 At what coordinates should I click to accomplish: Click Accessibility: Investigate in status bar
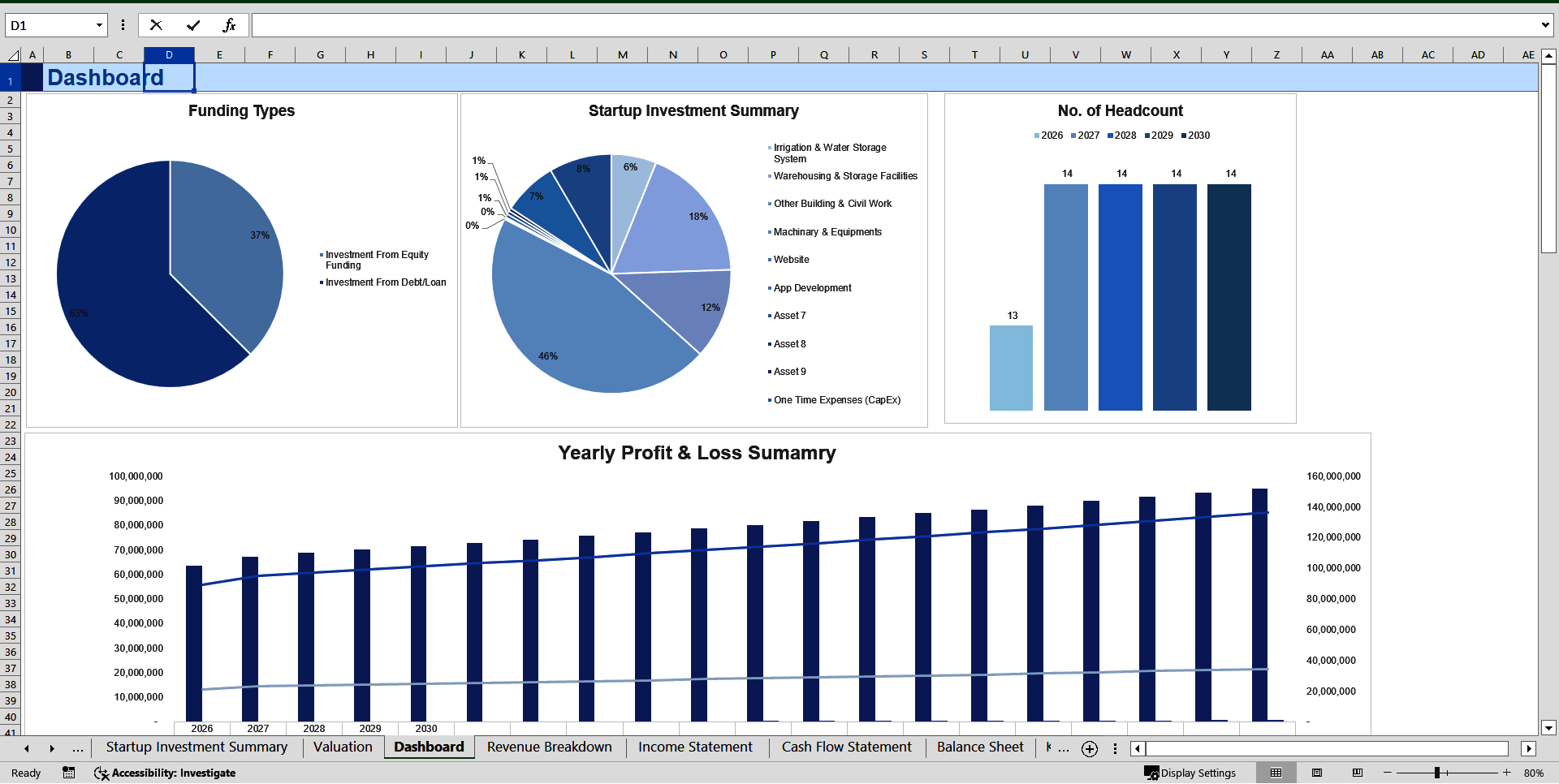(165, 773)
